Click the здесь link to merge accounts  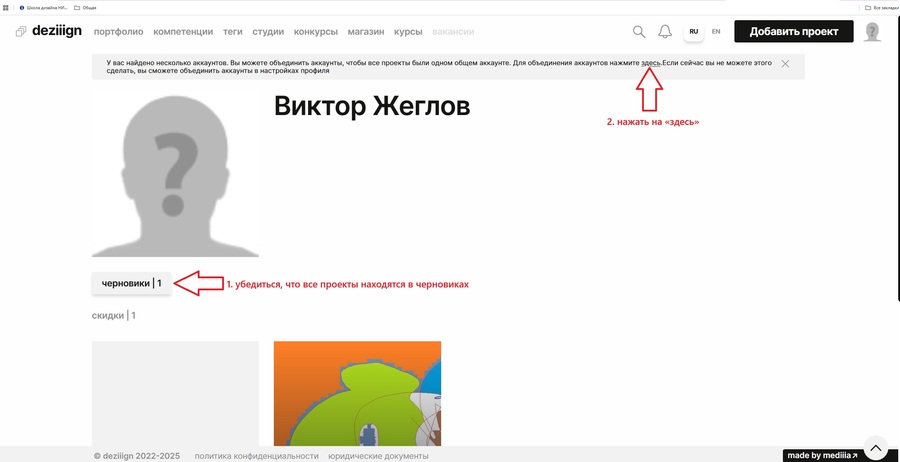pos(651,63)
